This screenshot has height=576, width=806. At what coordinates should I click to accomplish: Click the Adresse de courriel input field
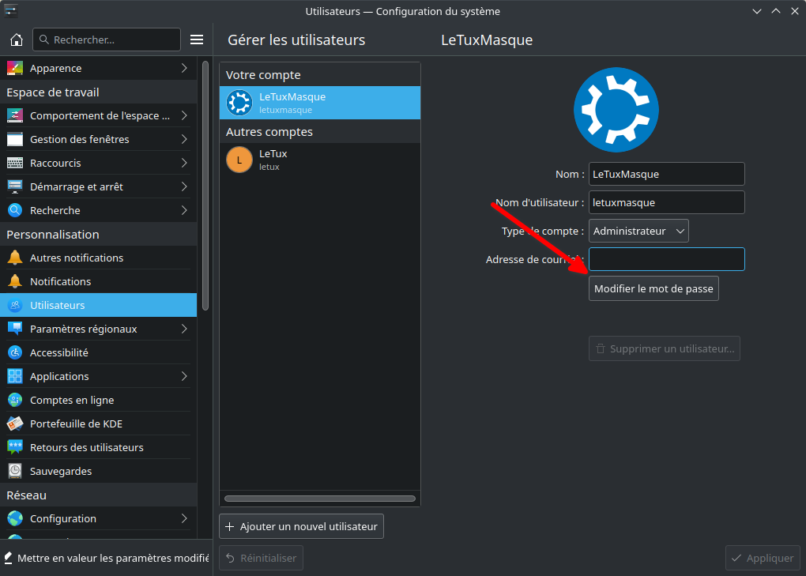[x=666, y=259]
